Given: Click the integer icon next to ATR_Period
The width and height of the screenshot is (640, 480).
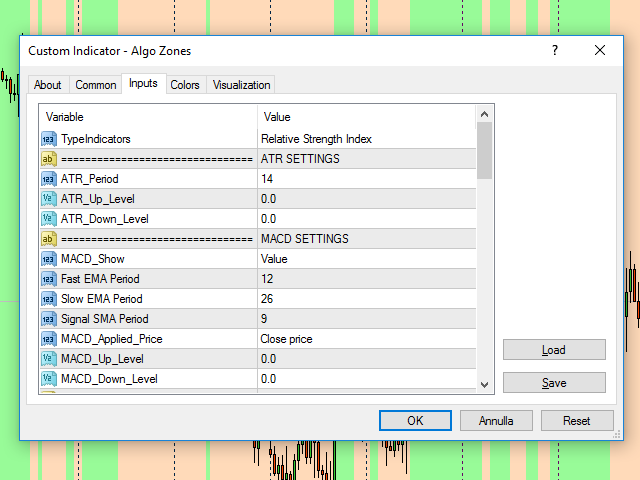Looking at the screenshot, I should tap(49, 179).
